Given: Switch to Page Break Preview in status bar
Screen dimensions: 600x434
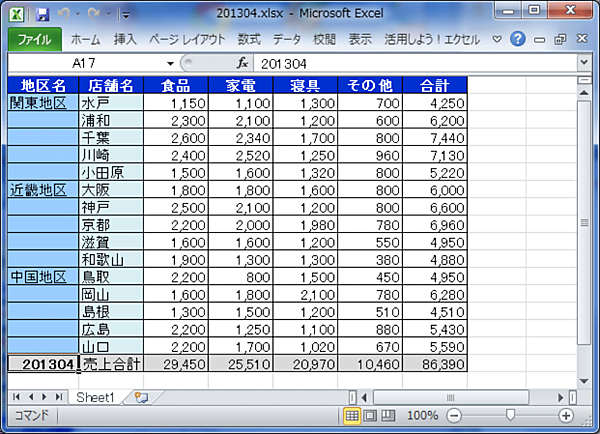Looking at the screenshot, I should click(388, 415).
